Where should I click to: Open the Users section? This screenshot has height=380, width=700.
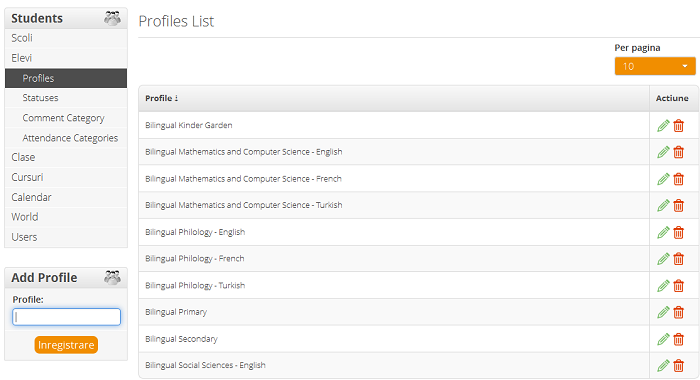point(66,237)
